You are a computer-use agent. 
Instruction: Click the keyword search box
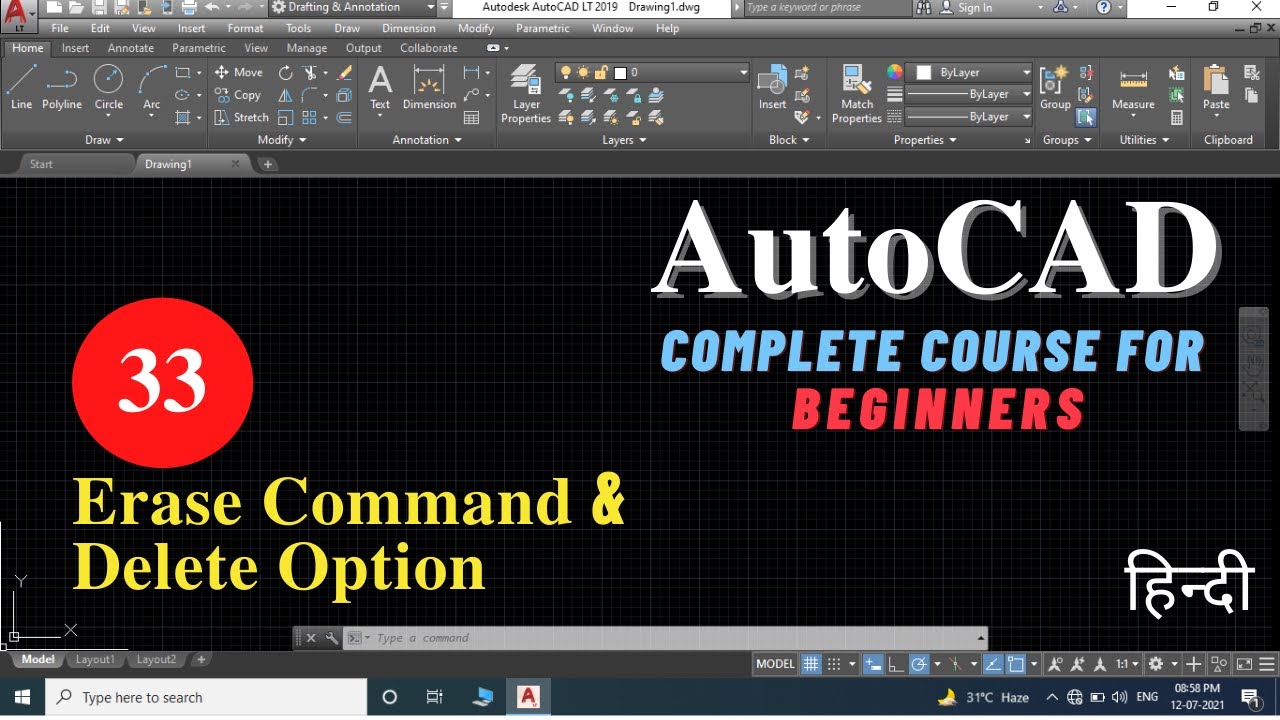828,7
